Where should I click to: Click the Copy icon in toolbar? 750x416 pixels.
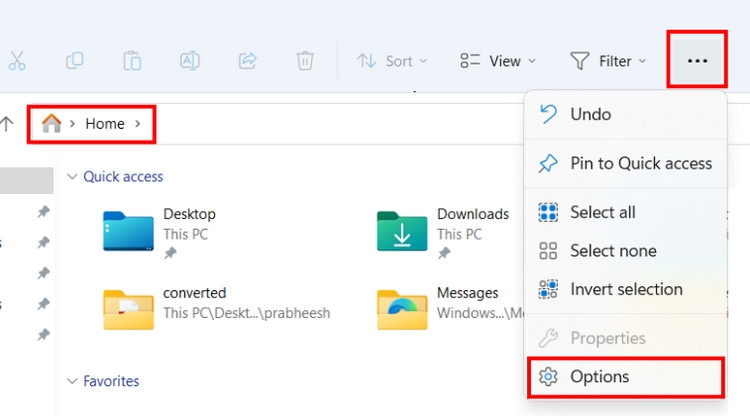coord(75,61)
